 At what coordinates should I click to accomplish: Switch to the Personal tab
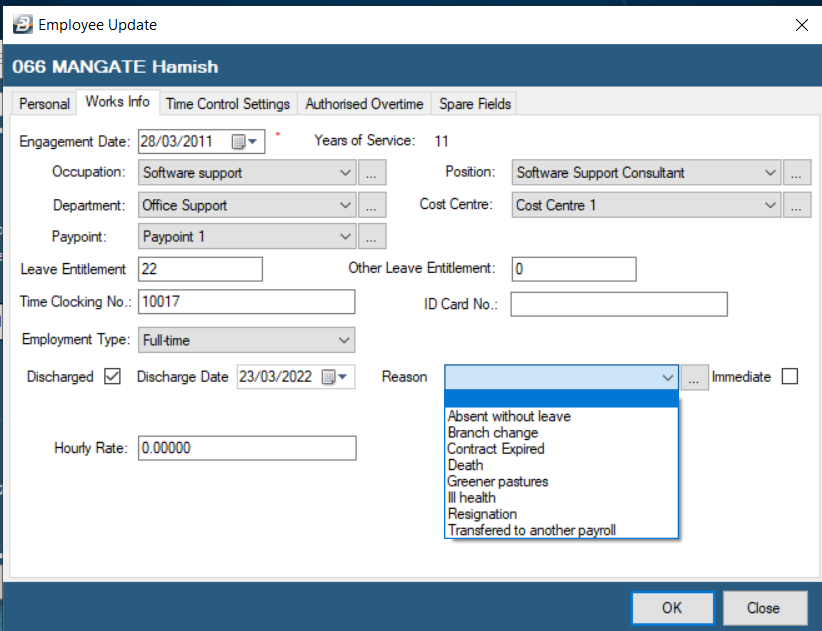[45, 104]
